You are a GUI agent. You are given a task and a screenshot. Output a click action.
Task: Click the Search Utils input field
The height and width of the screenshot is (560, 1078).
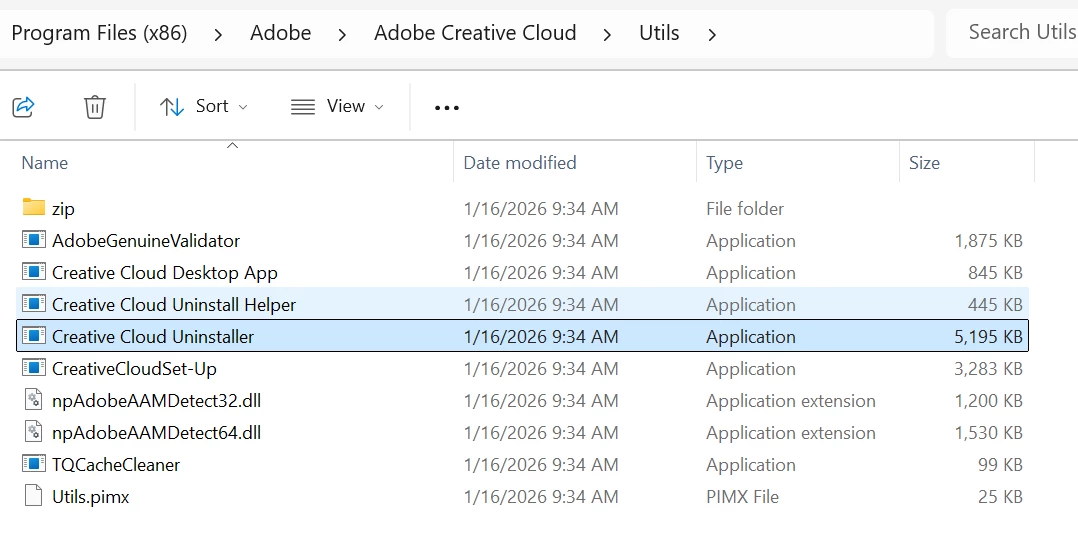pos(1015,32)
